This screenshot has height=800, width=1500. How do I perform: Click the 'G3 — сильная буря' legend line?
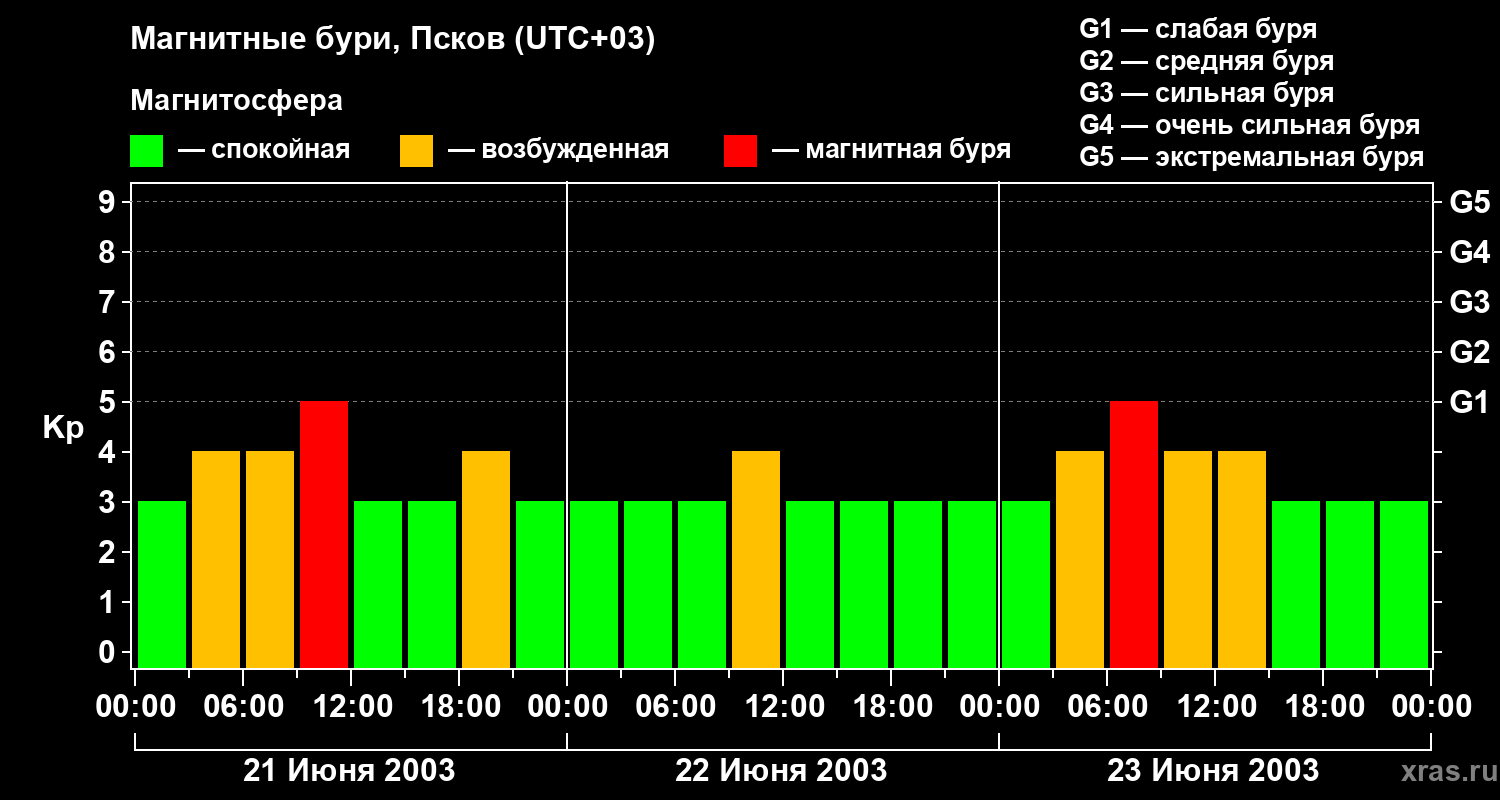pyautogui.click(x=1206, y=93)
